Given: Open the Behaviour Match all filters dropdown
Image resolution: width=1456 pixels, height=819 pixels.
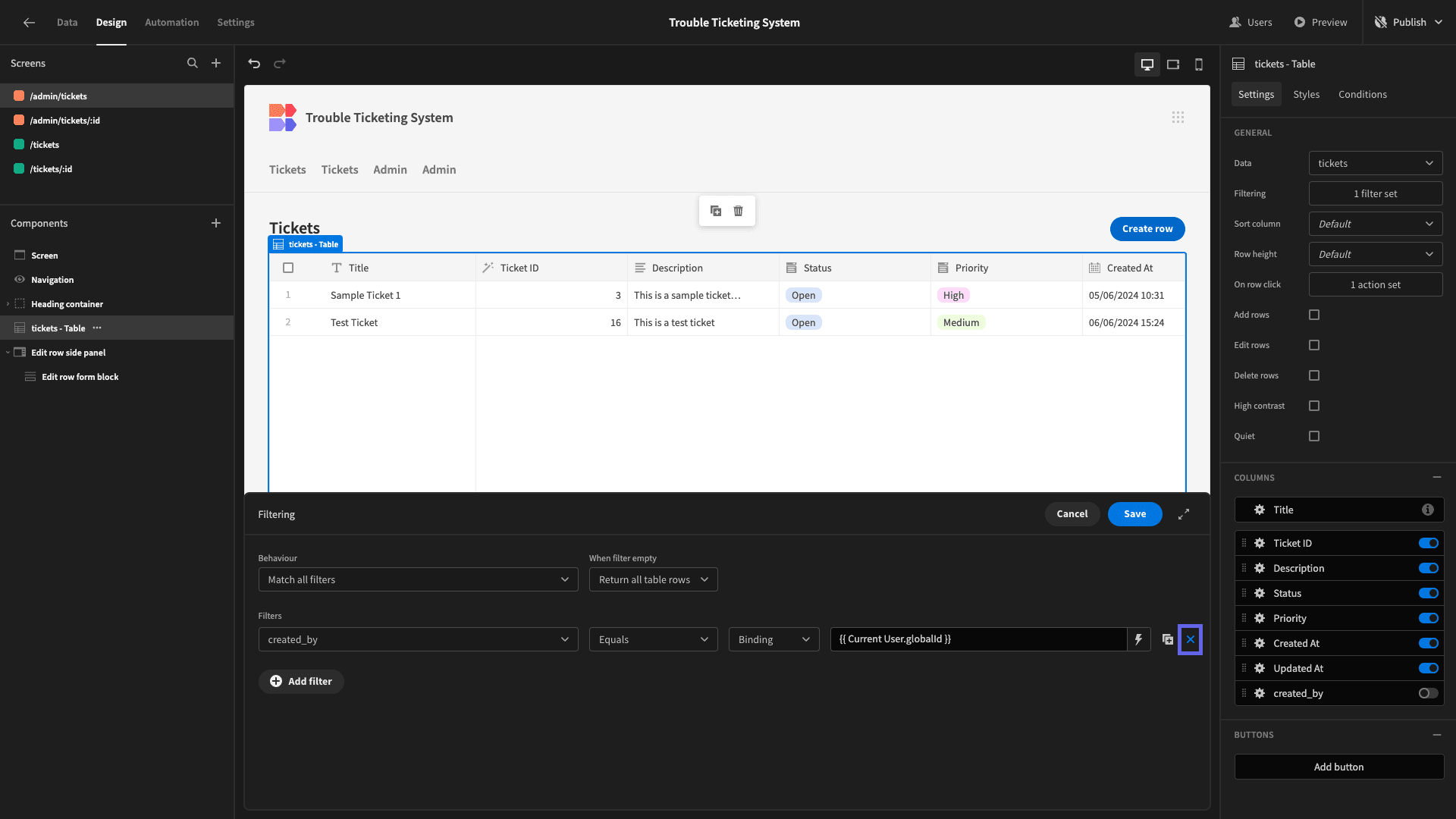Looking at the screenshot, I should tap(418, 579).
